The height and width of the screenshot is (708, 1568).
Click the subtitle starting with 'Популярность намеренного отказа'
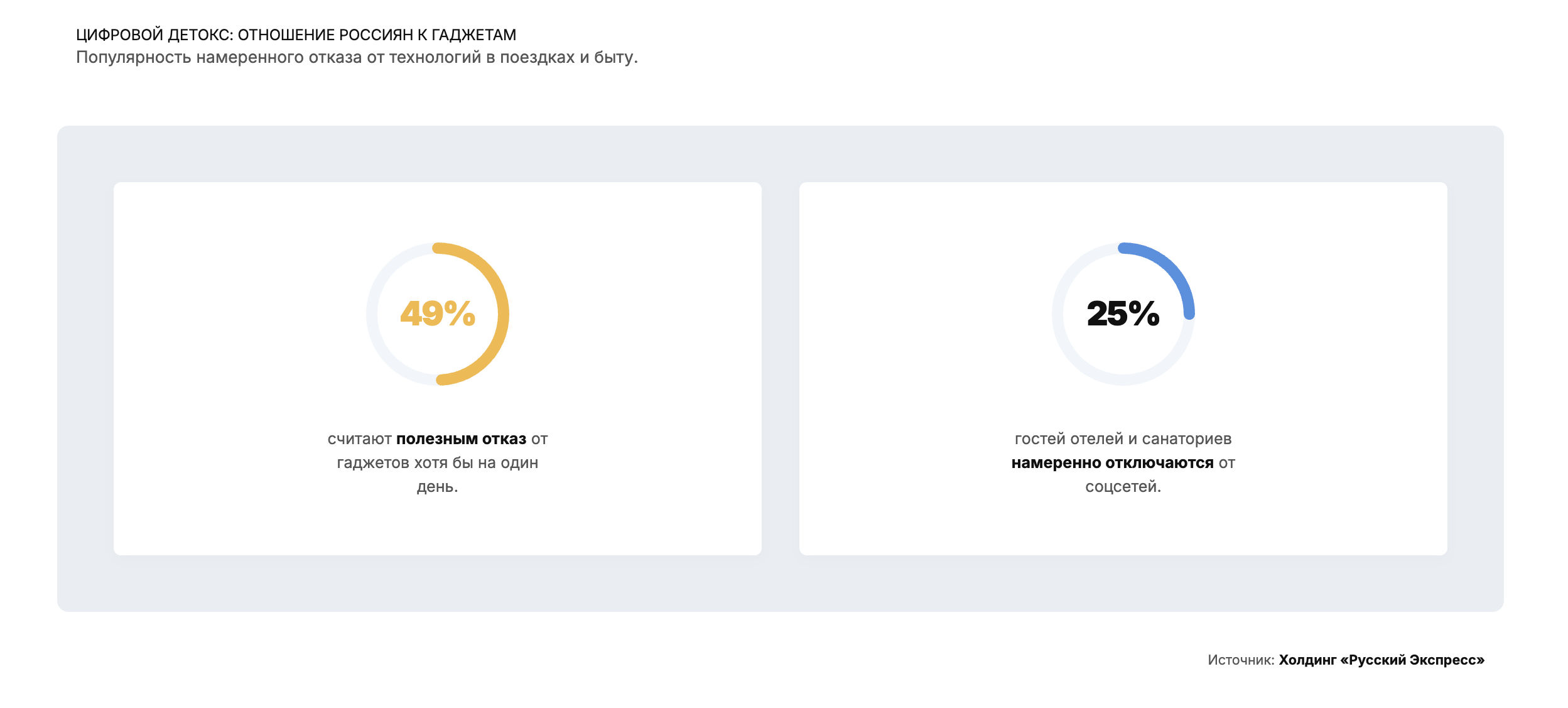357,57
